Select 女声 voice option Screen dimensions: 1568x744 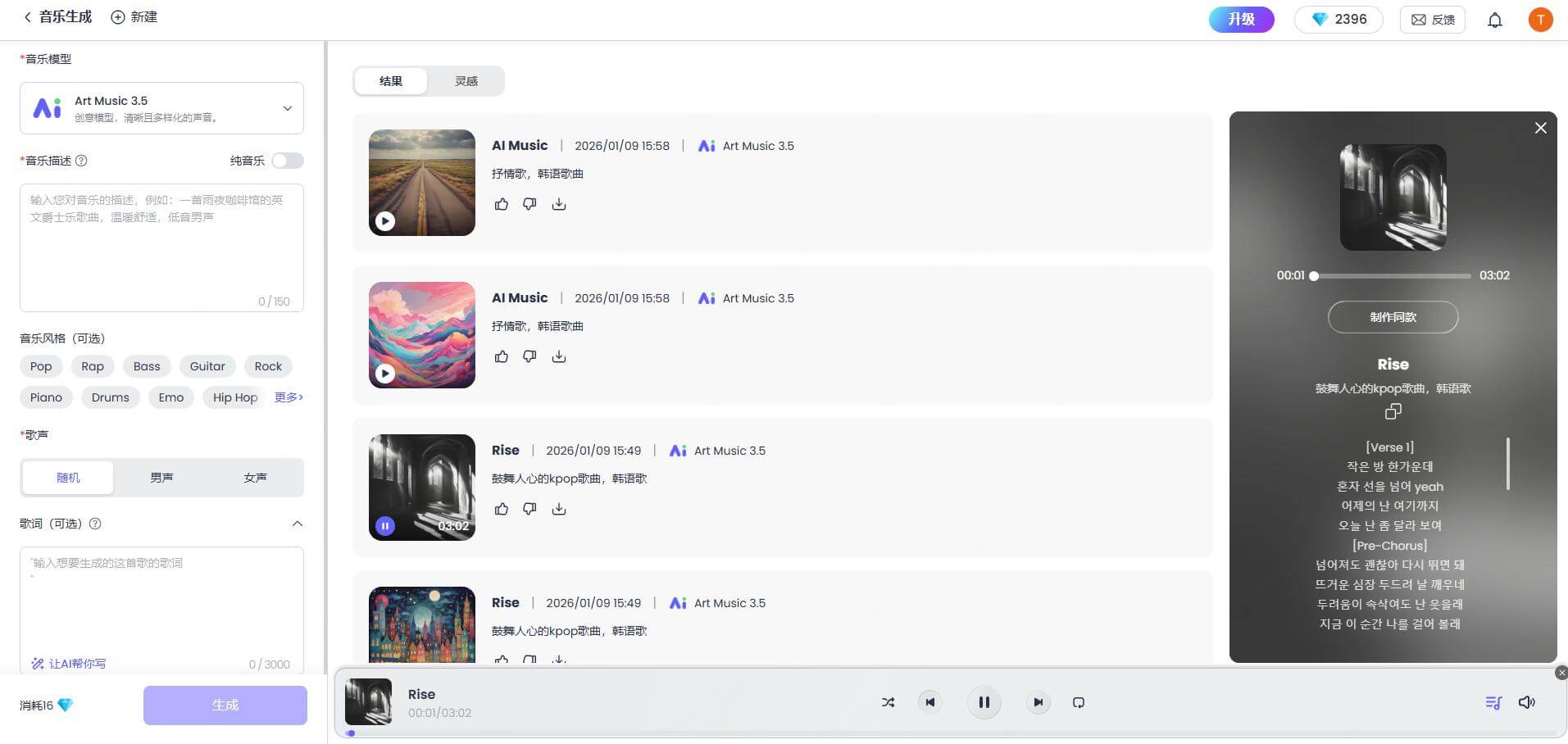click(255, 477)
